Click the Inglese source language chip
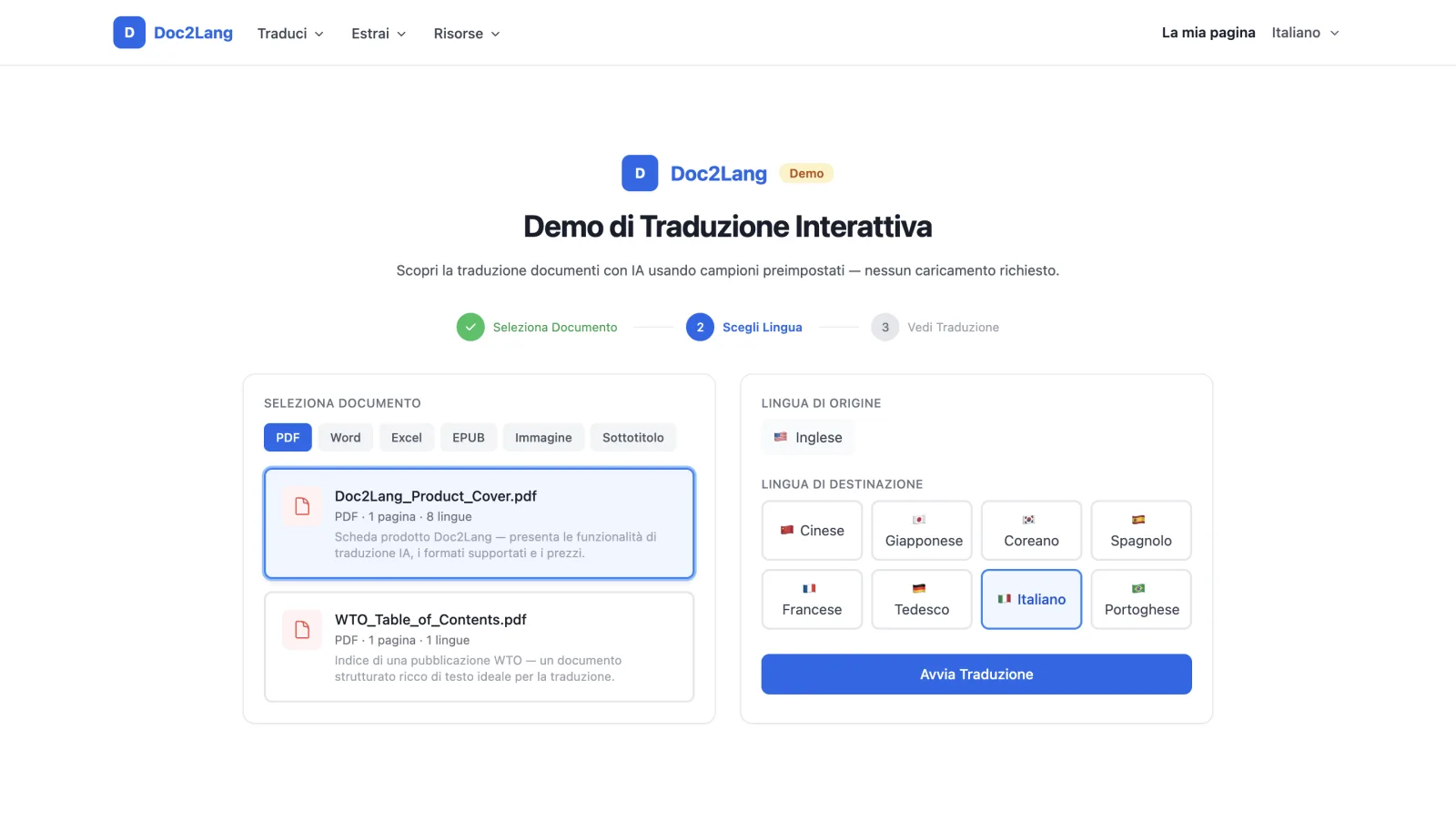1456x822 pixels. 808,438
